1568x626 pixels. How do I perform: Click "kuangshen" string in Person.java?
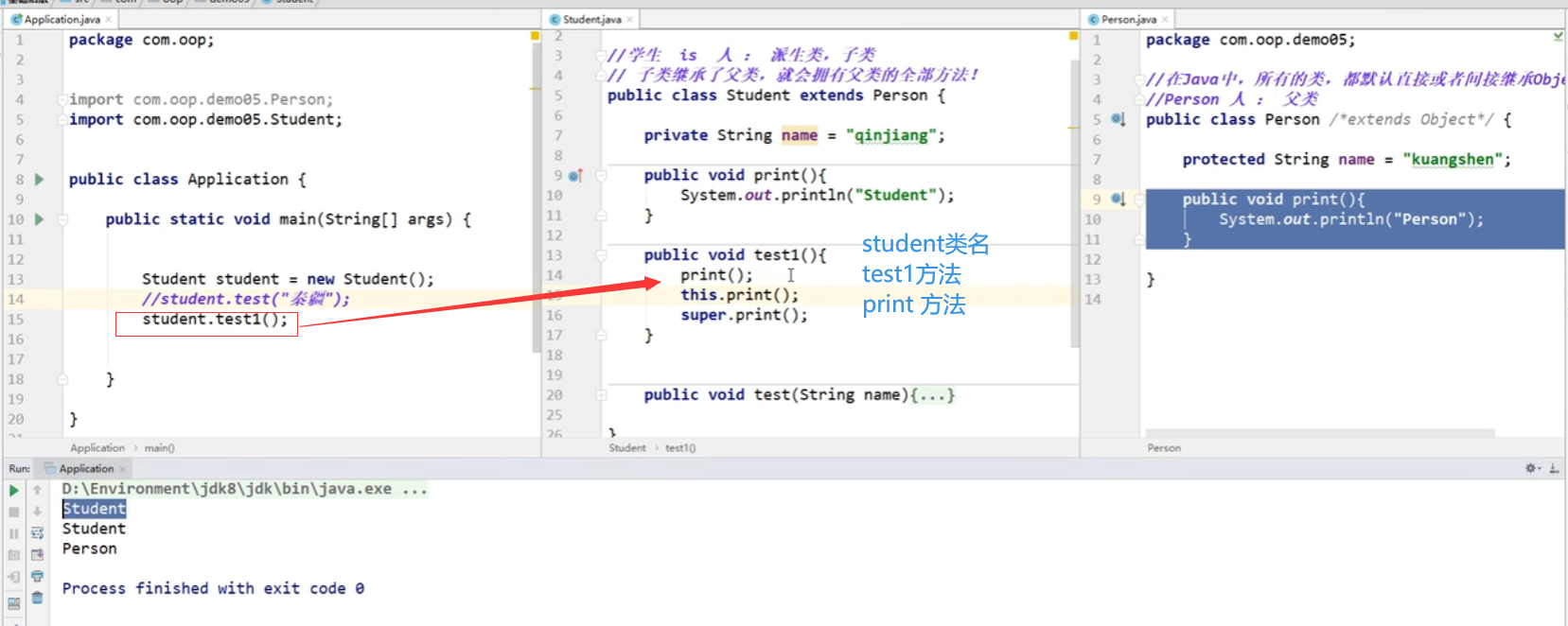(x=1453, y=159)
